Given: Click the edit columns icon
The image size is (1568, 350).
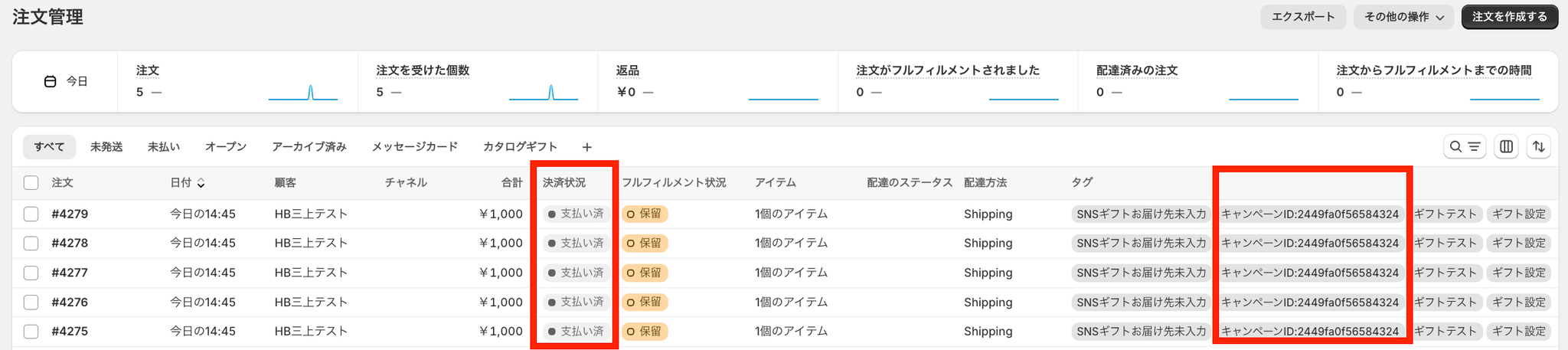Looking at the screenshot, I should tap(1506, 147).
